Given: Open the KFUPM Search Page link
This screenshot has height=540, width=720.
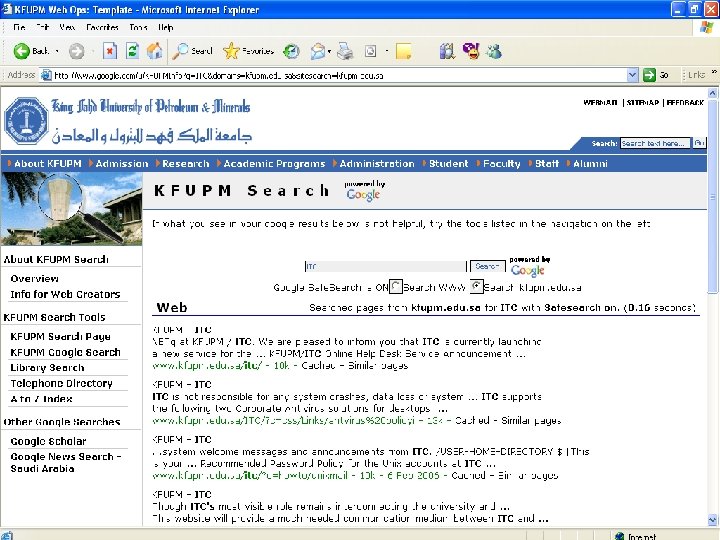Looking at the screenshot, I should point(60,336).
